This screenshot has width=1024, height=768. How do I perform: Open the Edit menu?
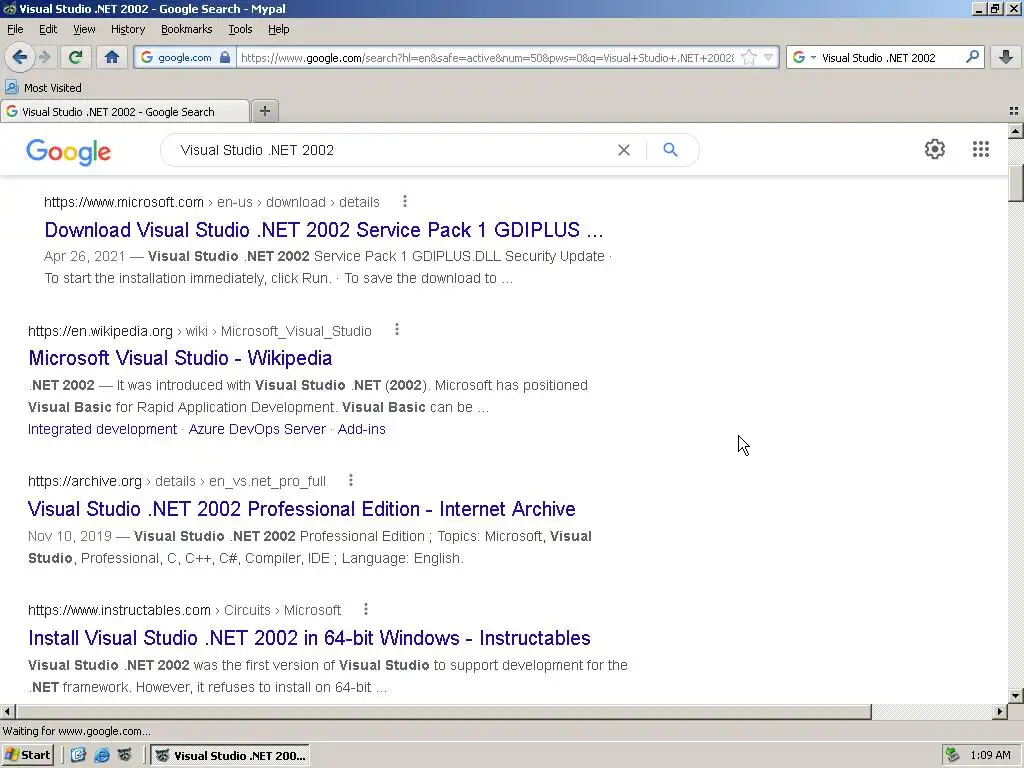tap(48, 29)
